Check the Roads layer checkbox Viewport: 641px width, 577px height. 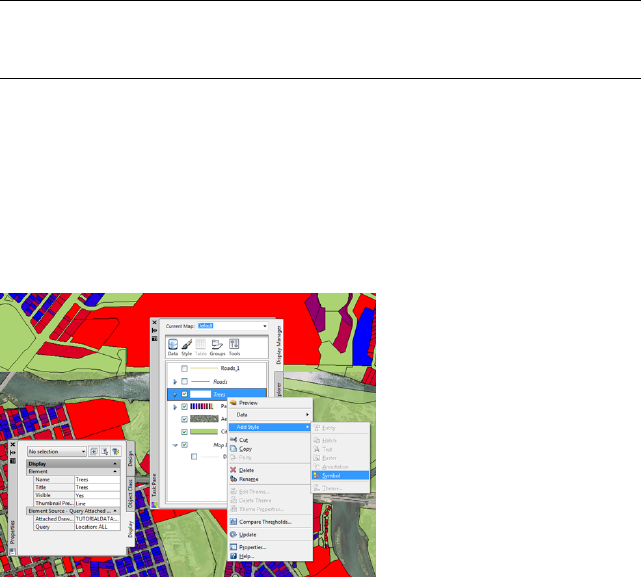tap(184, 382)
